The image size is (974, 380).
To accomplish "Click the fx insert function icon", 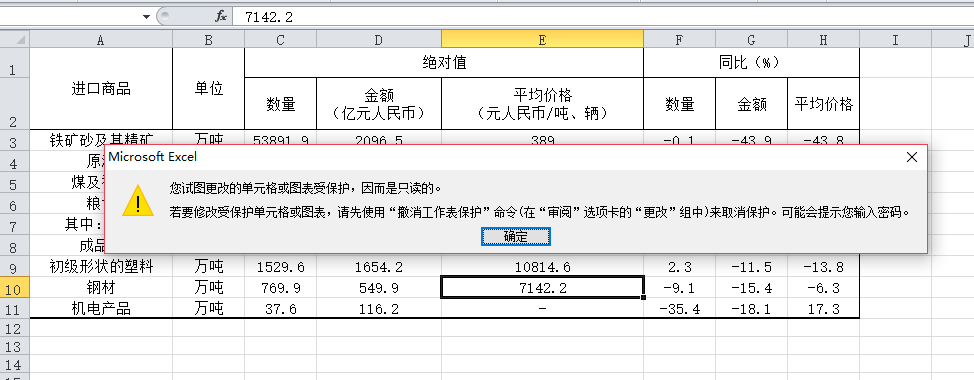I will click(221, 17).
